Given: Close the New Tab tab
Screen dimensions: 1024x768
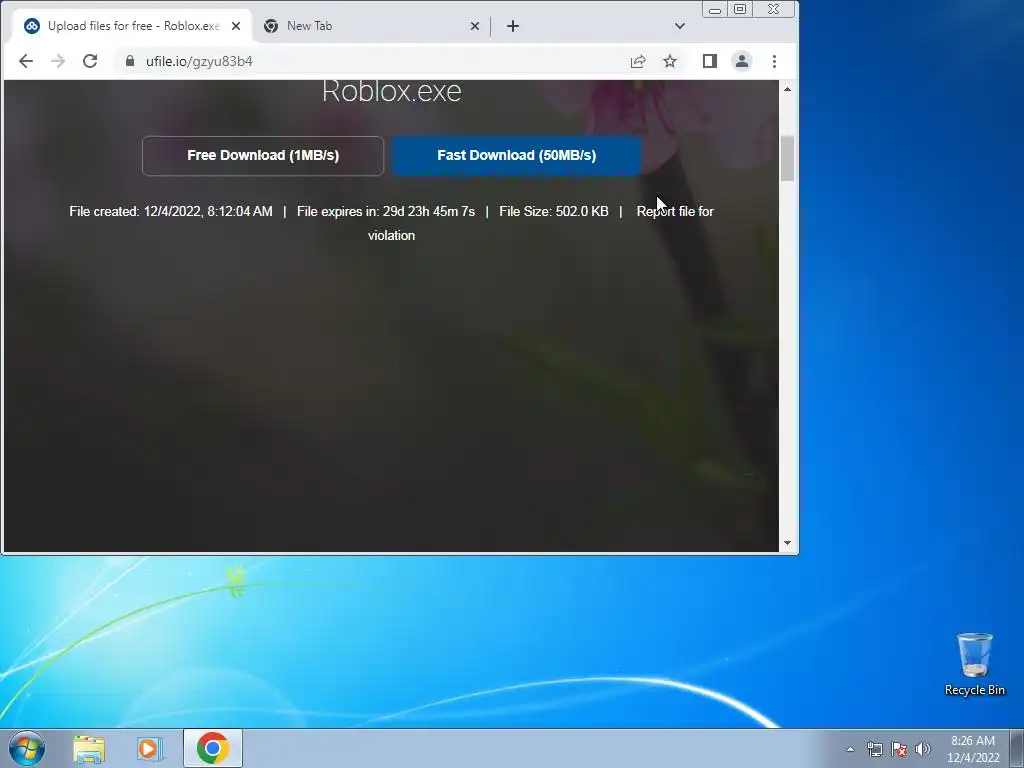Looking at the screenshot, I should point(475,26).
